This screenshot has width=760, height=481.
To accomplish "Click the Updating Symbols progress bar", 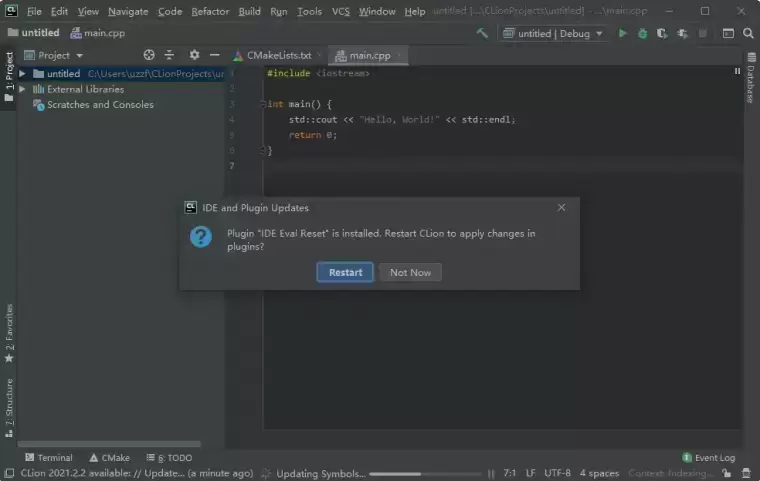I will point(424,474).
